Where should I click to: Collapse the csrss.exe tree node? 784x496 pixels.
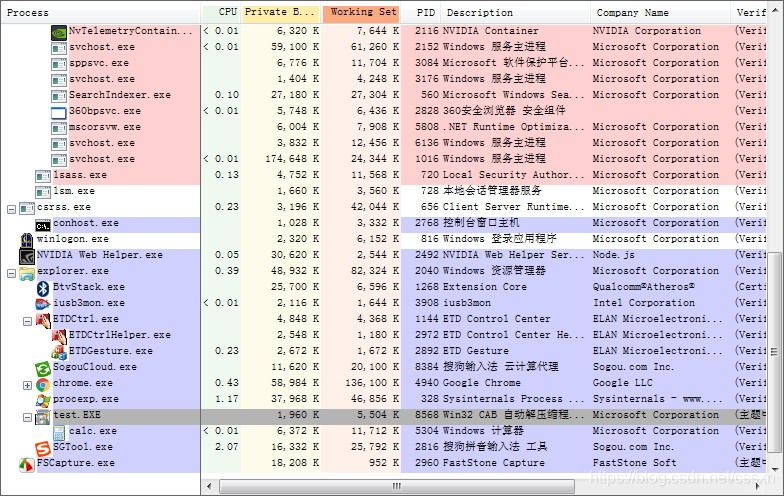tap(12, 210)
